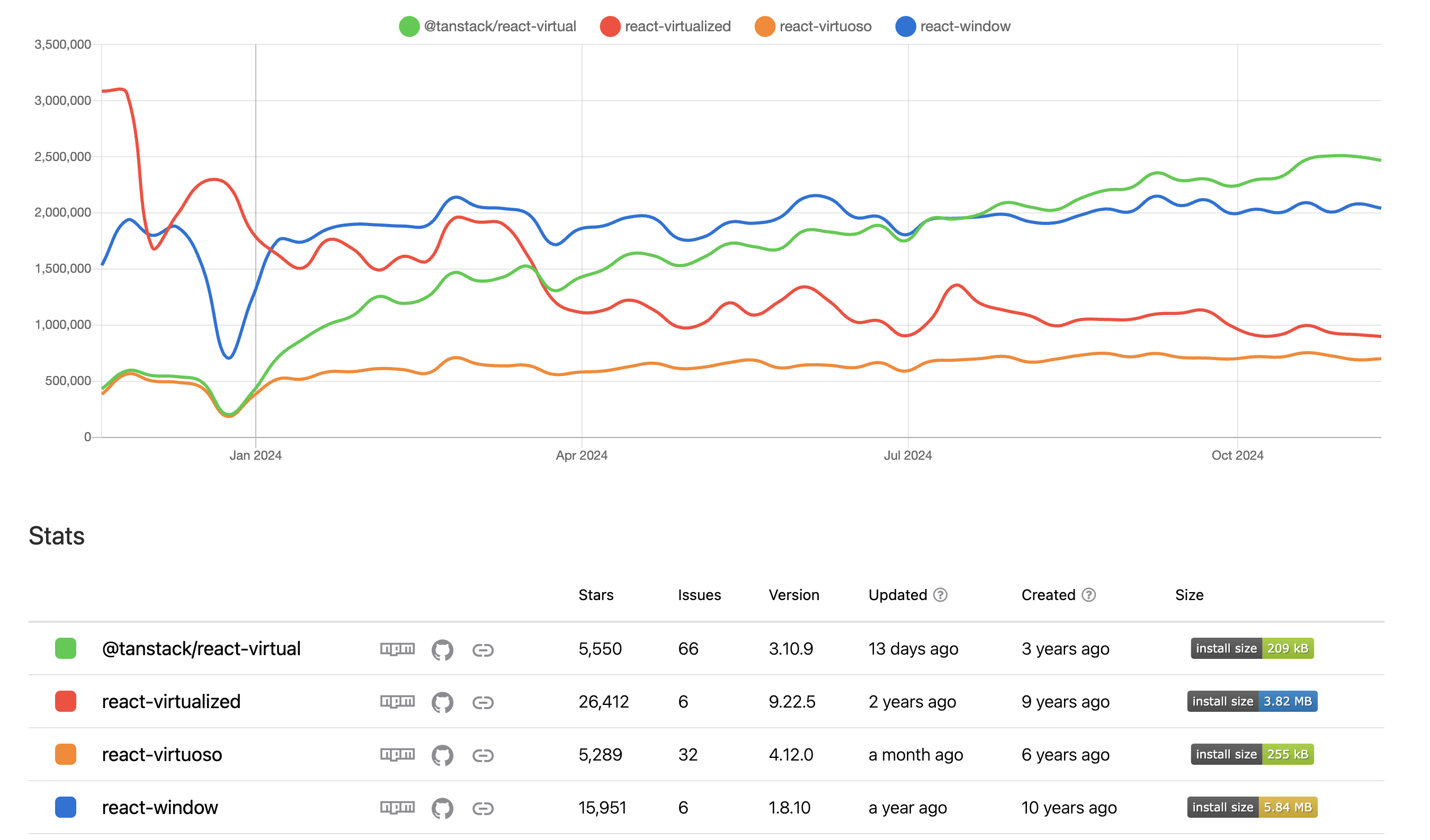This screenshot has width=1430, height=840.
Task: Click version 1.8.10 cell
Action: point(789,807)
